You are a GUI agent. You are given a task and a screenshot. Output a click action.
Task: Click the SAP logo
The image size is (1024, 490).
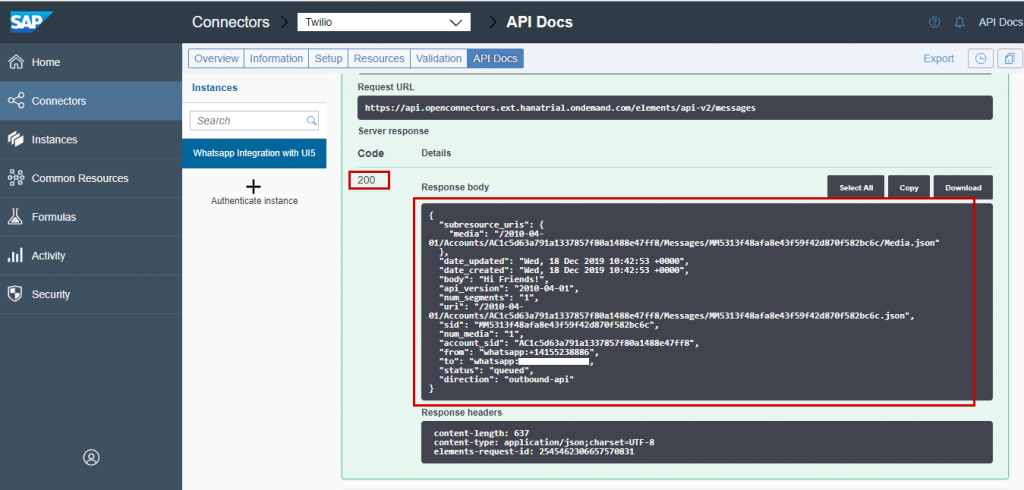30,22
